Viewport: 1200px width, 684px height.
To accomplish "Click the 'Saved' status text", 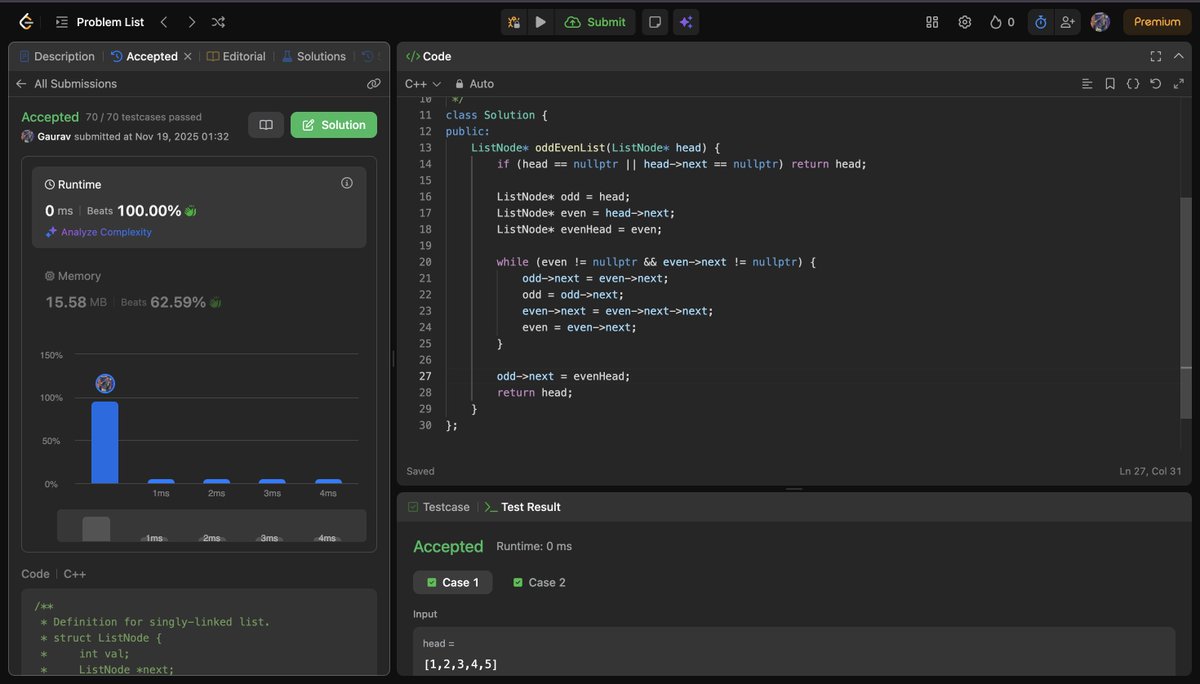I will pos(421,471).
